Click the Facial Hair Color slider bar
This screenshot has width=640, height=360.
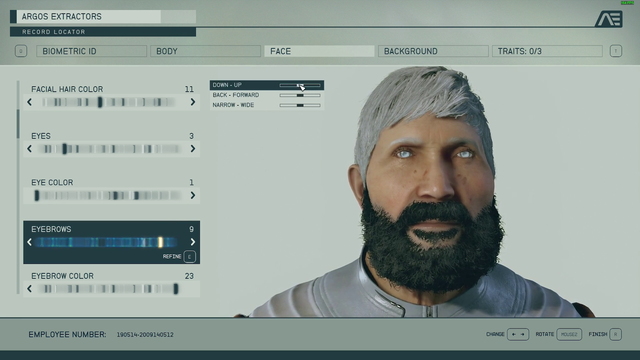tap(109, 102)
